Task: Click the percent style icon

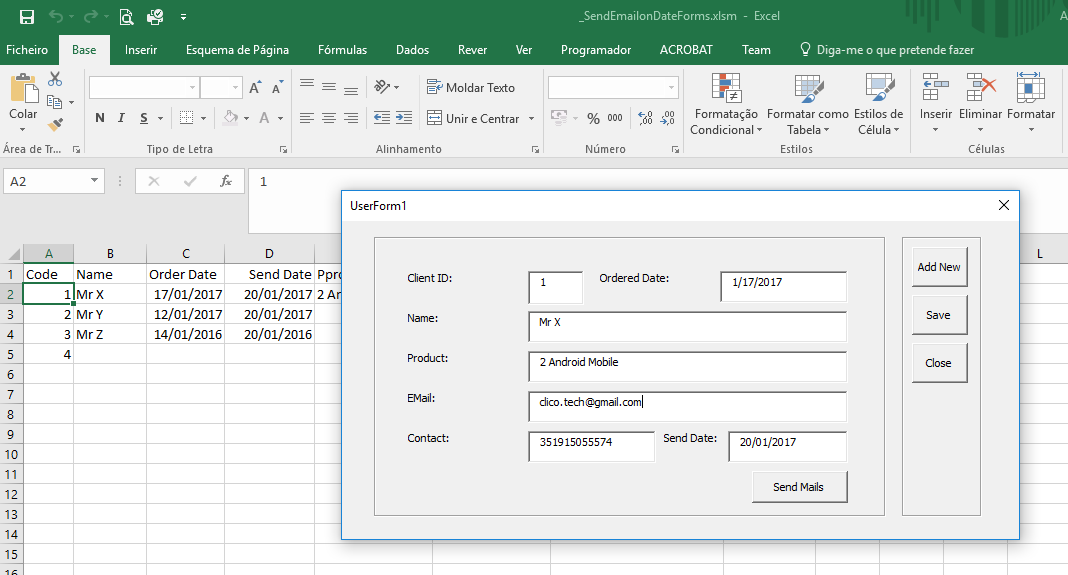Action: [x=593, y=118]
